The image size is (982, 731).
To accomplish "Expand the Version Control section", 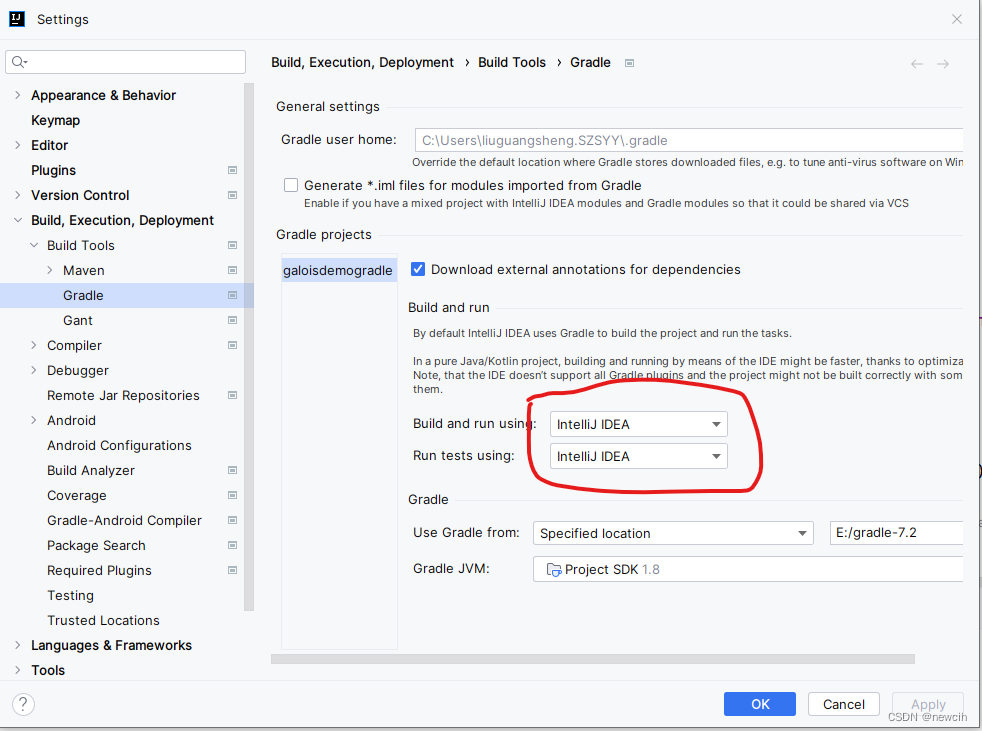I will [x=18, y=195].
